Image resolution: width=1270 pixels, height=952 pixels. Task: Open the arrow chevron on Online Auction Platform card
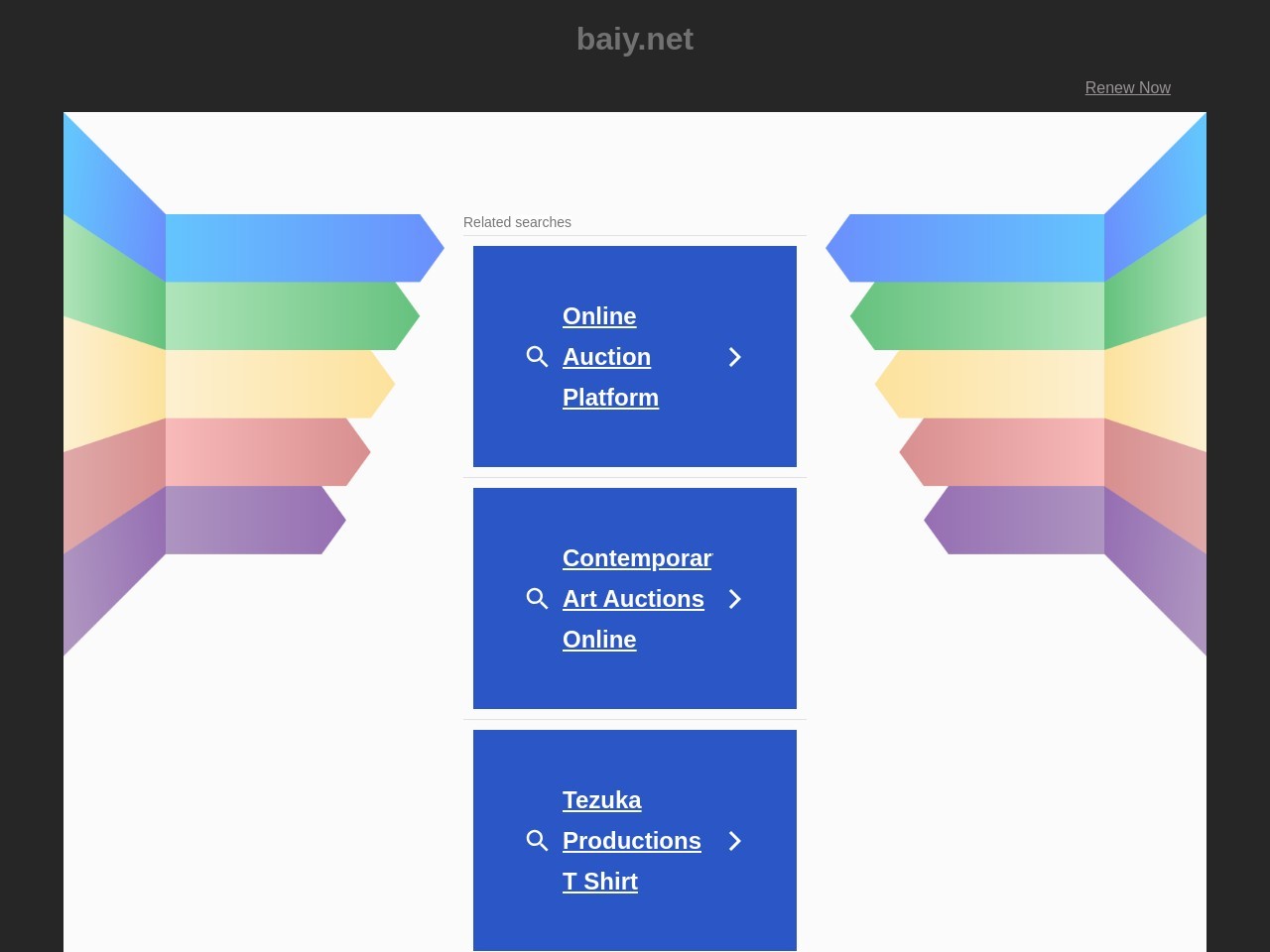(734, 357)
